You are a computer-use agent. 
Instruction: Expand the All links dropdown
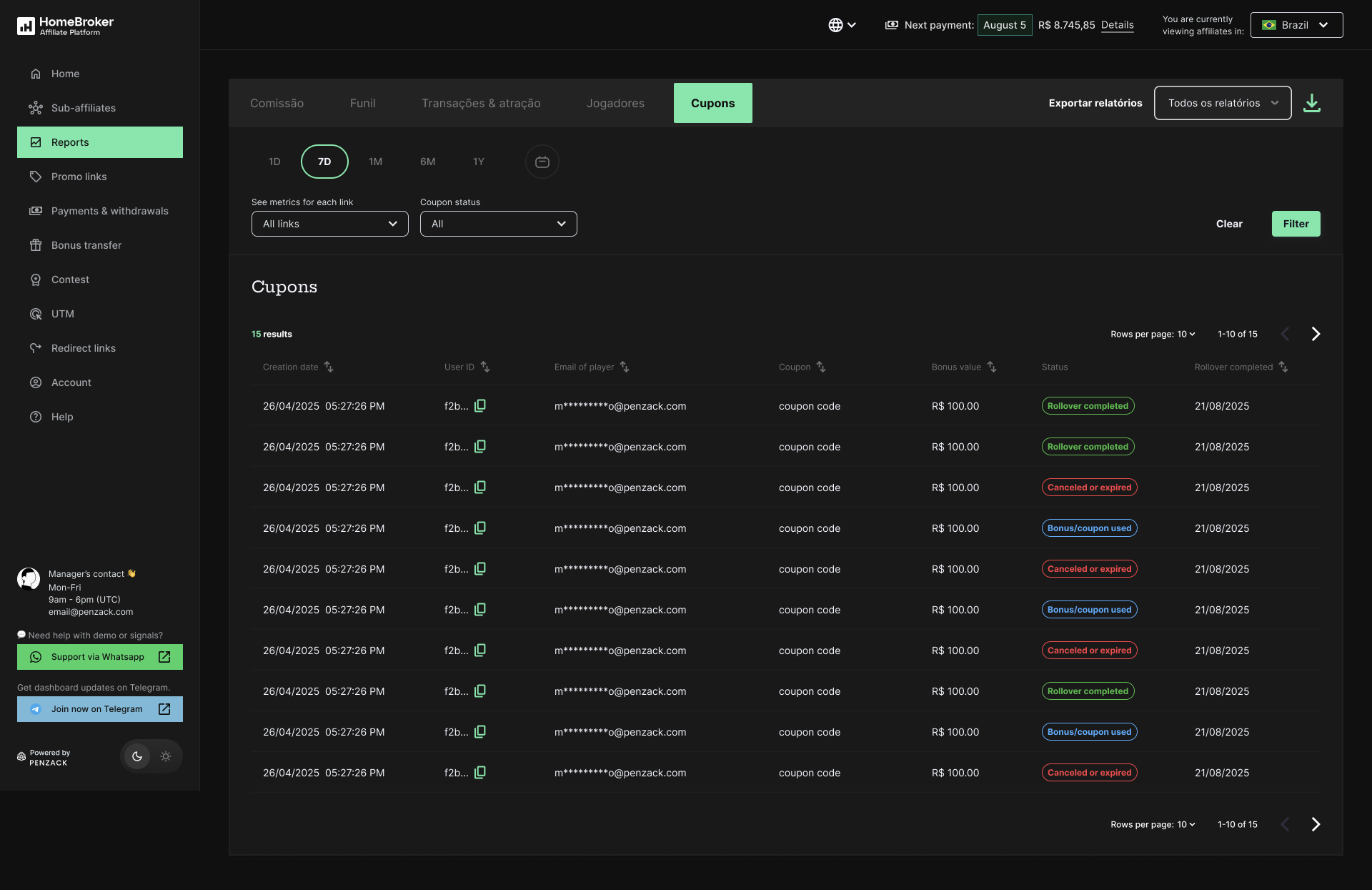point(329,224)
